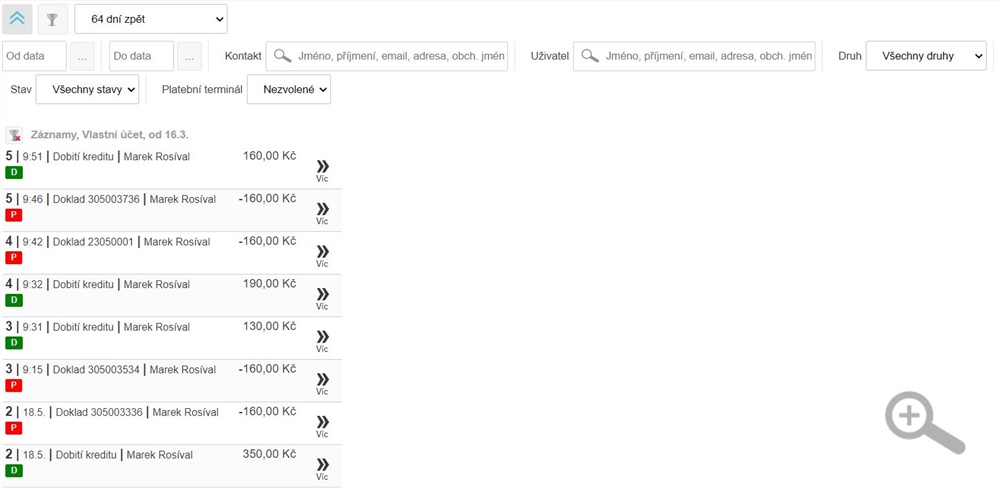Open Platební terminál 'Nezvolené' dropdown
This screenshot has height=488, width=1000.
[x=289, y=89]
